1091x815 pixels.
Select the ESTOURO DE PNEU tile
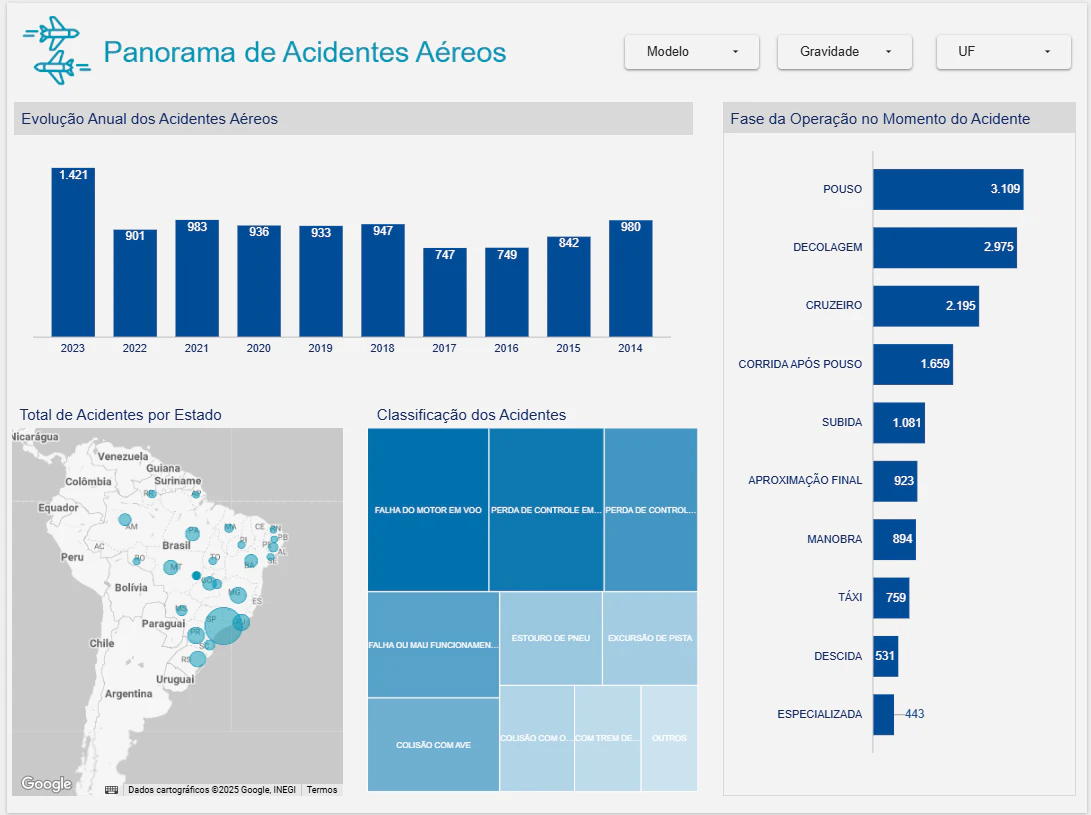pos(550,638)
